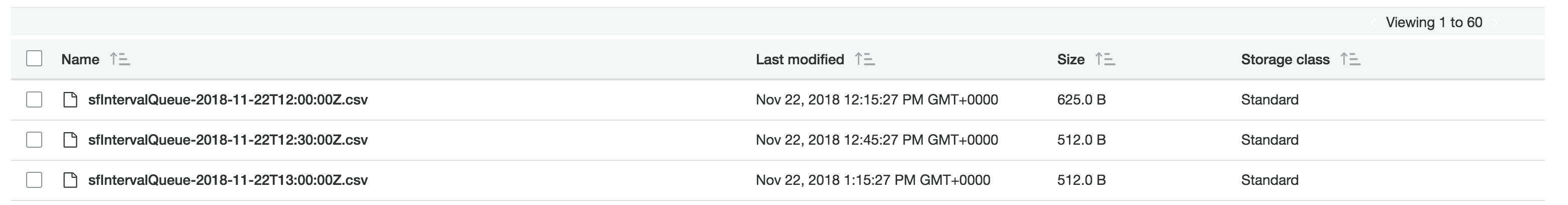Image resolution: width=1568 pixels, height=205 pixels.
Task: Select checkbox for sfIntervalQueue-2018-11-22T12:30:00Z.csv
Action: click(x=34, y=139)
